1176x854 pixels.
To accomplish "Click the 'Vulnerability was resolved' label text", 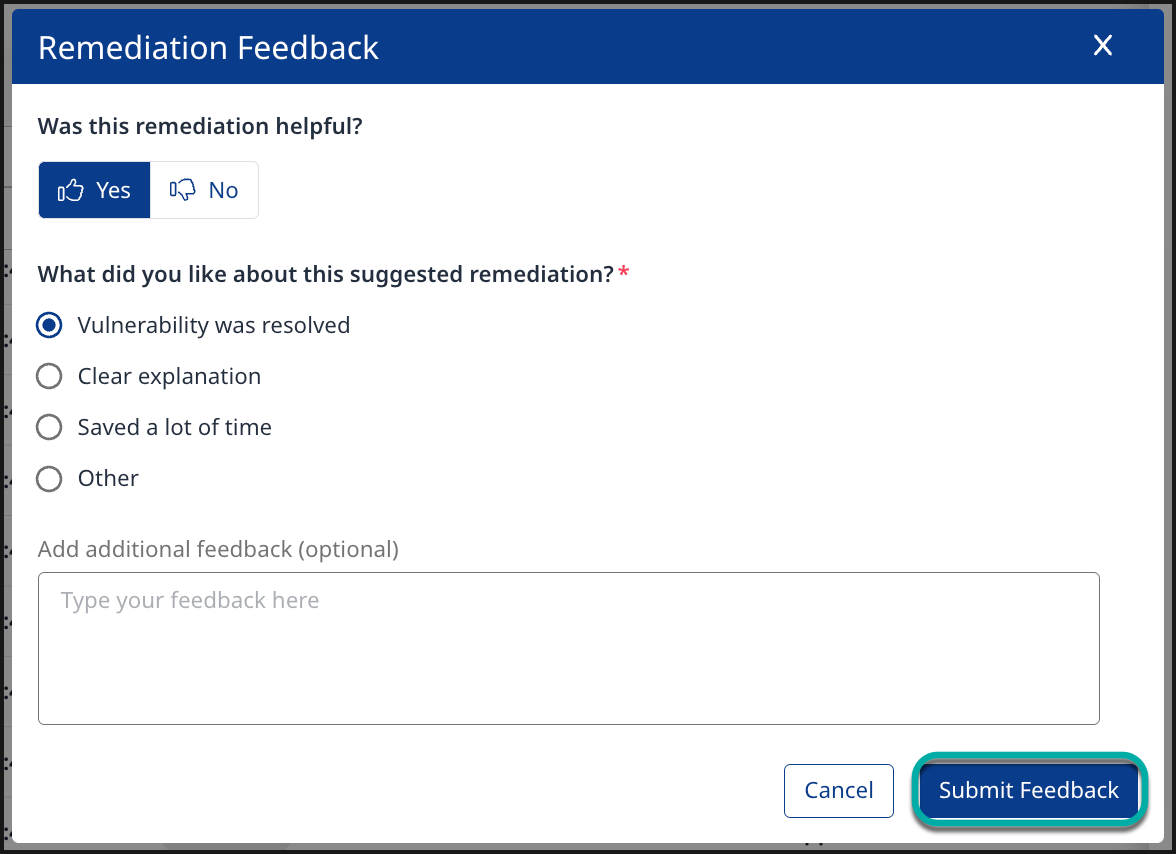I will tap(214, 325).
